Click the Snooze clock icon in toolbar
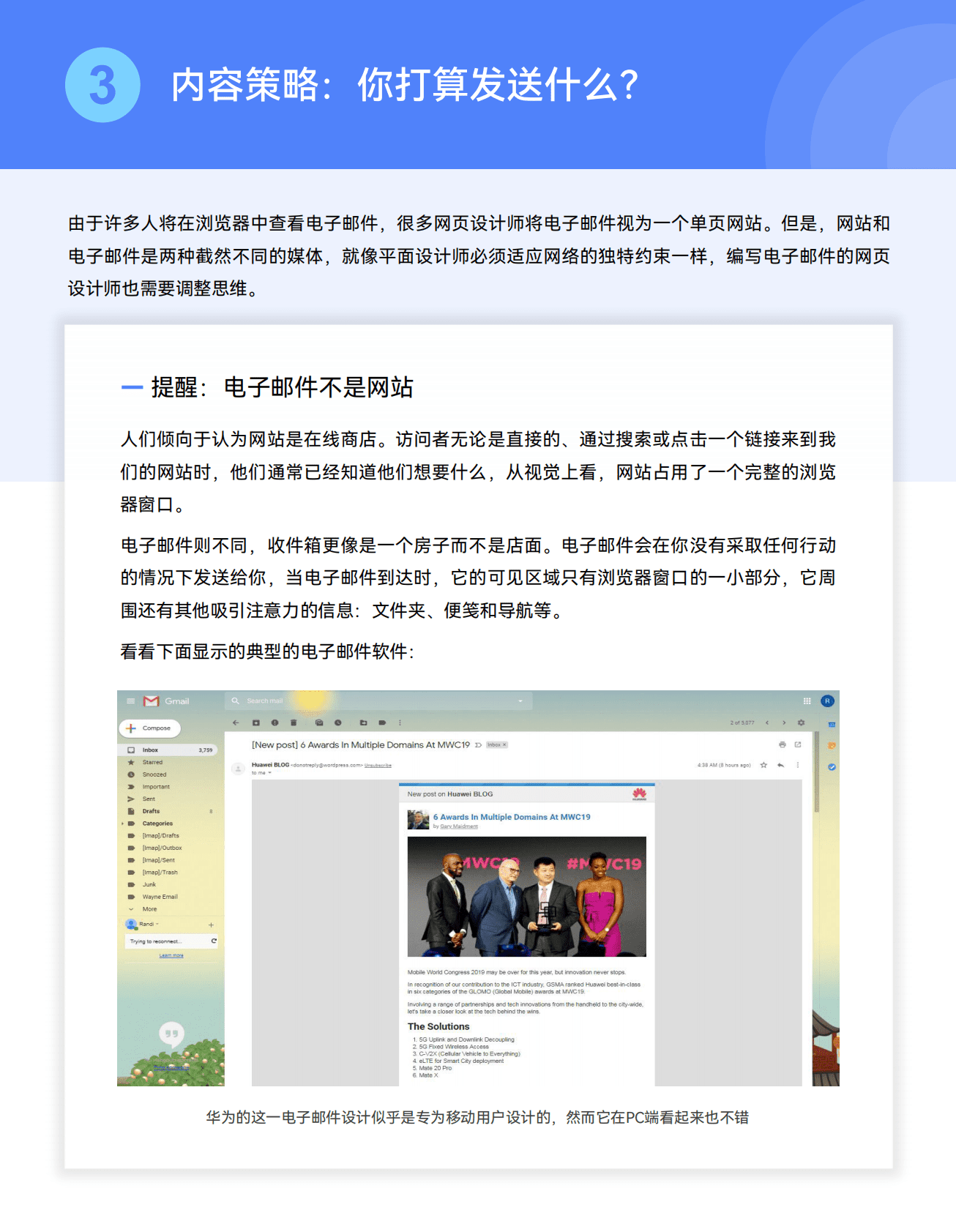Image resolution: width=956 pixels, height=1232 pixels. pos(338,723)
